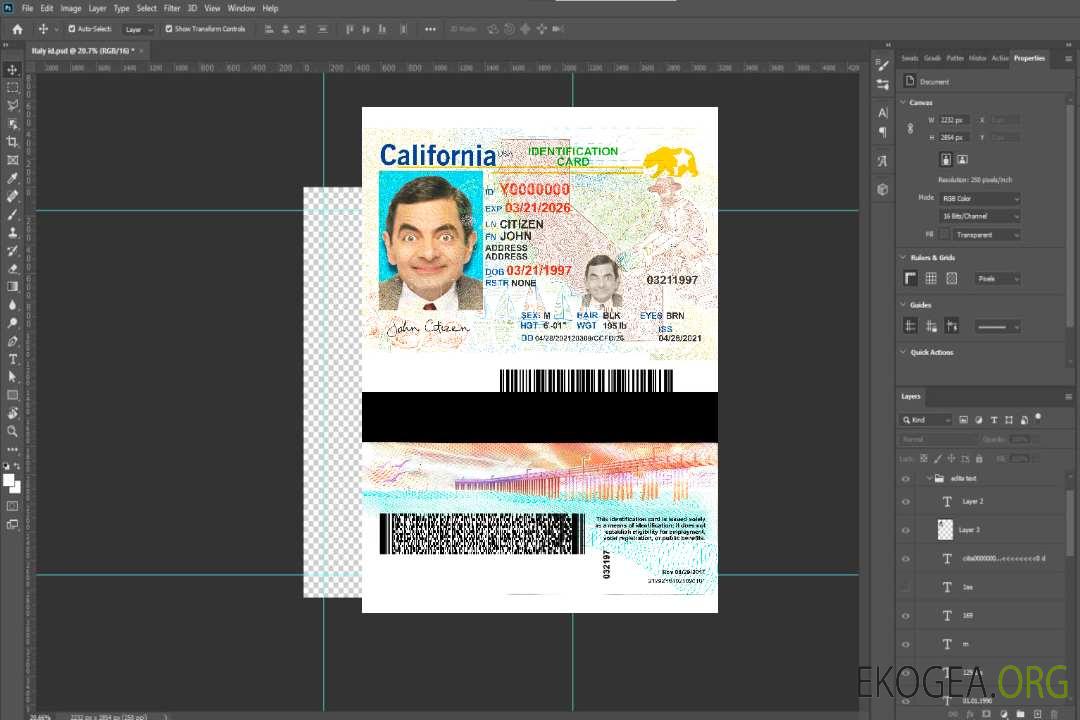Toggle Show Transform Controls checkbox
The height and width of the screenshot is (720, 1080).
click(169, 29)
